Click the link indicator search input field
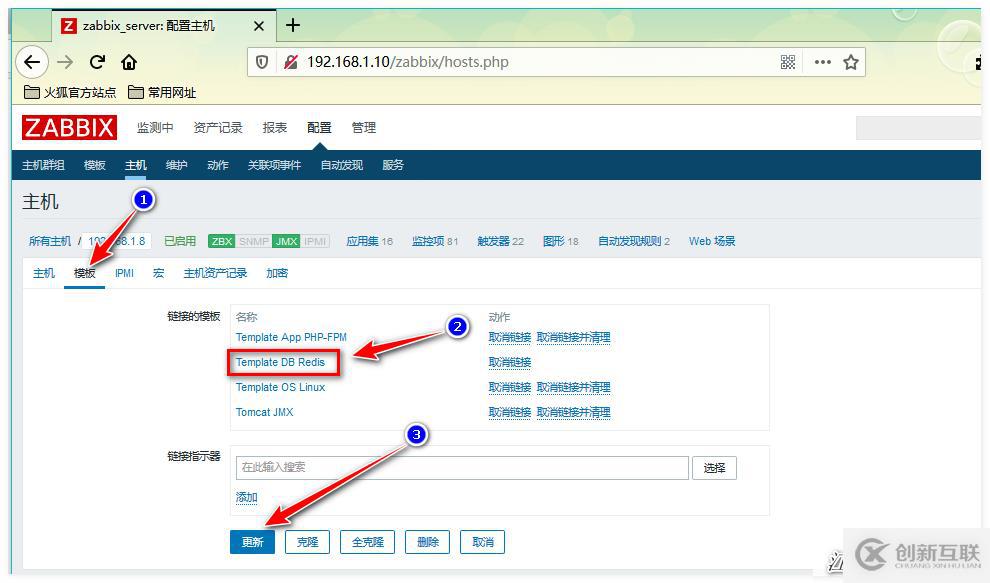 point(460,467)
